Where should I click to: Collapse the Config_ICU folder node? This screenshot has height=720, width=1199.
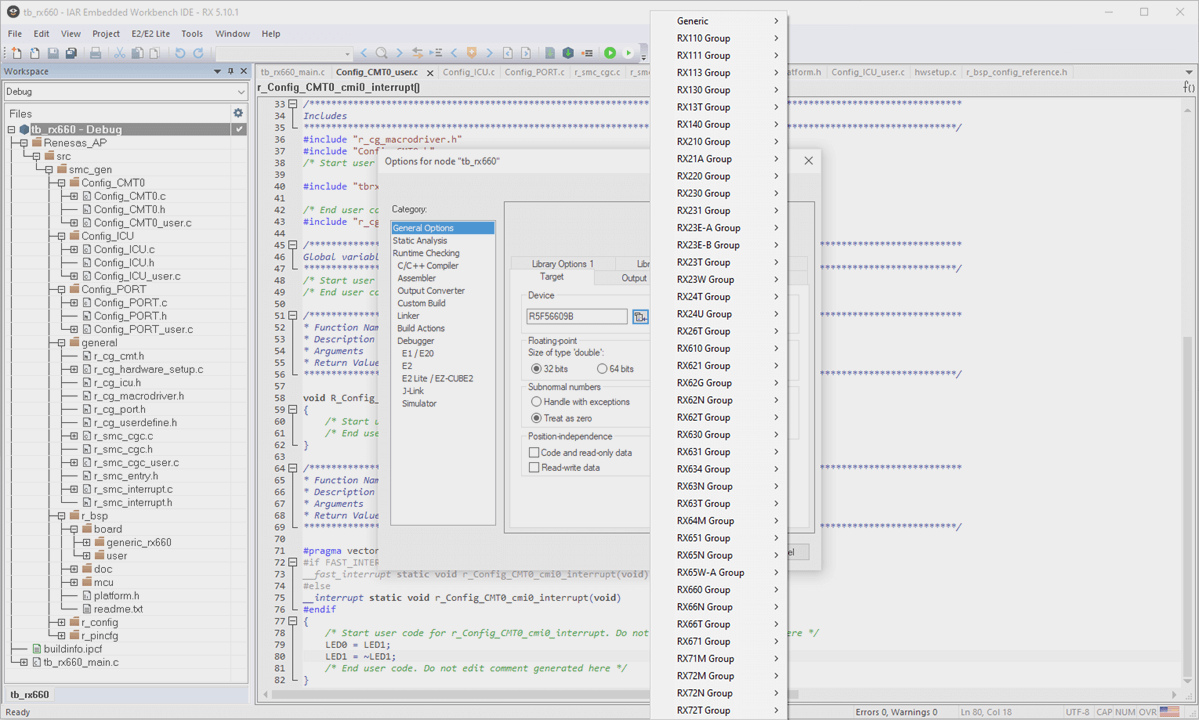61,236
